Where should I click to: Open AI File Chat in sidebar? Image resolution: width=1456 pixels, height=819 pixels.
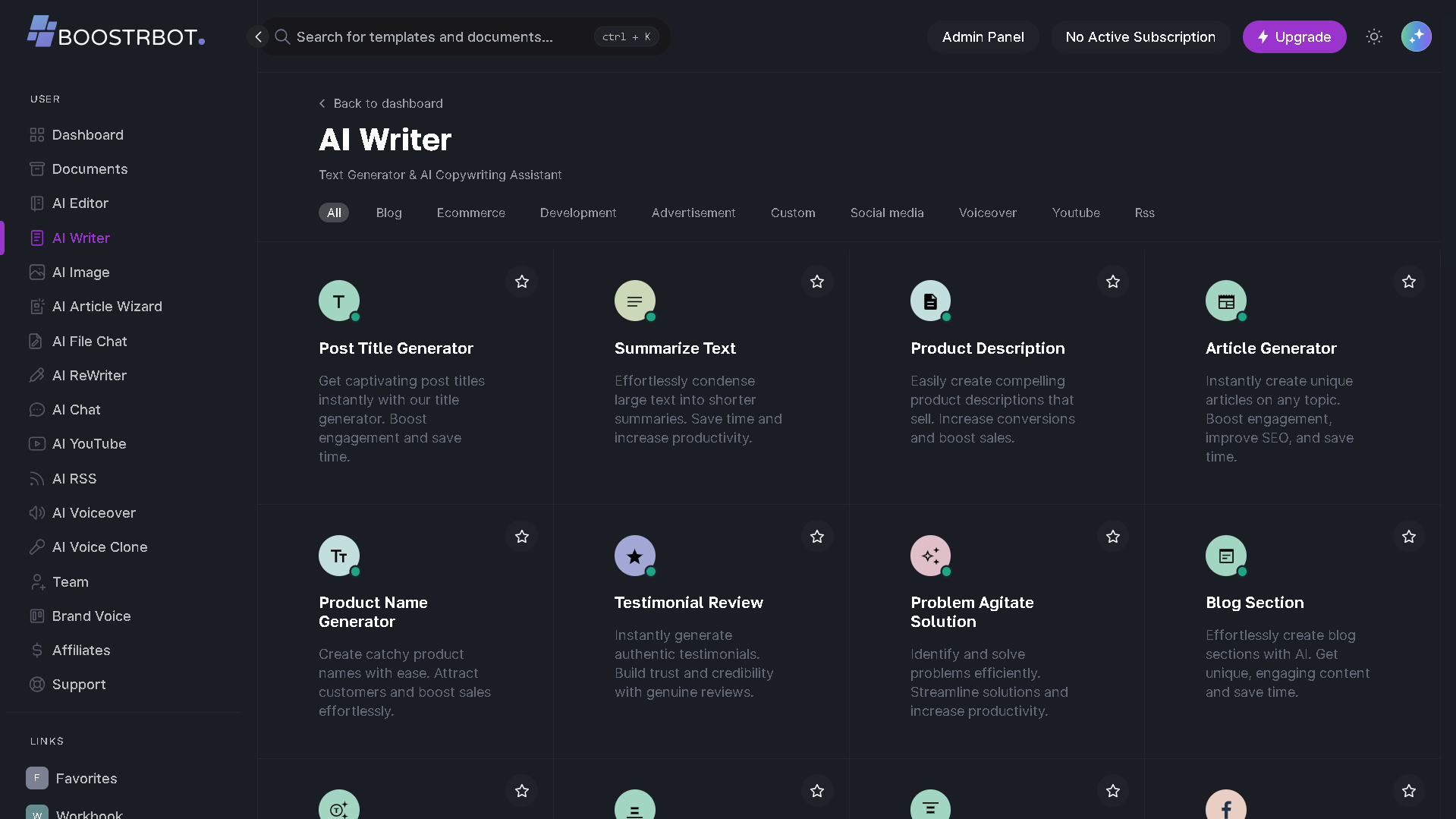(78, 342)
